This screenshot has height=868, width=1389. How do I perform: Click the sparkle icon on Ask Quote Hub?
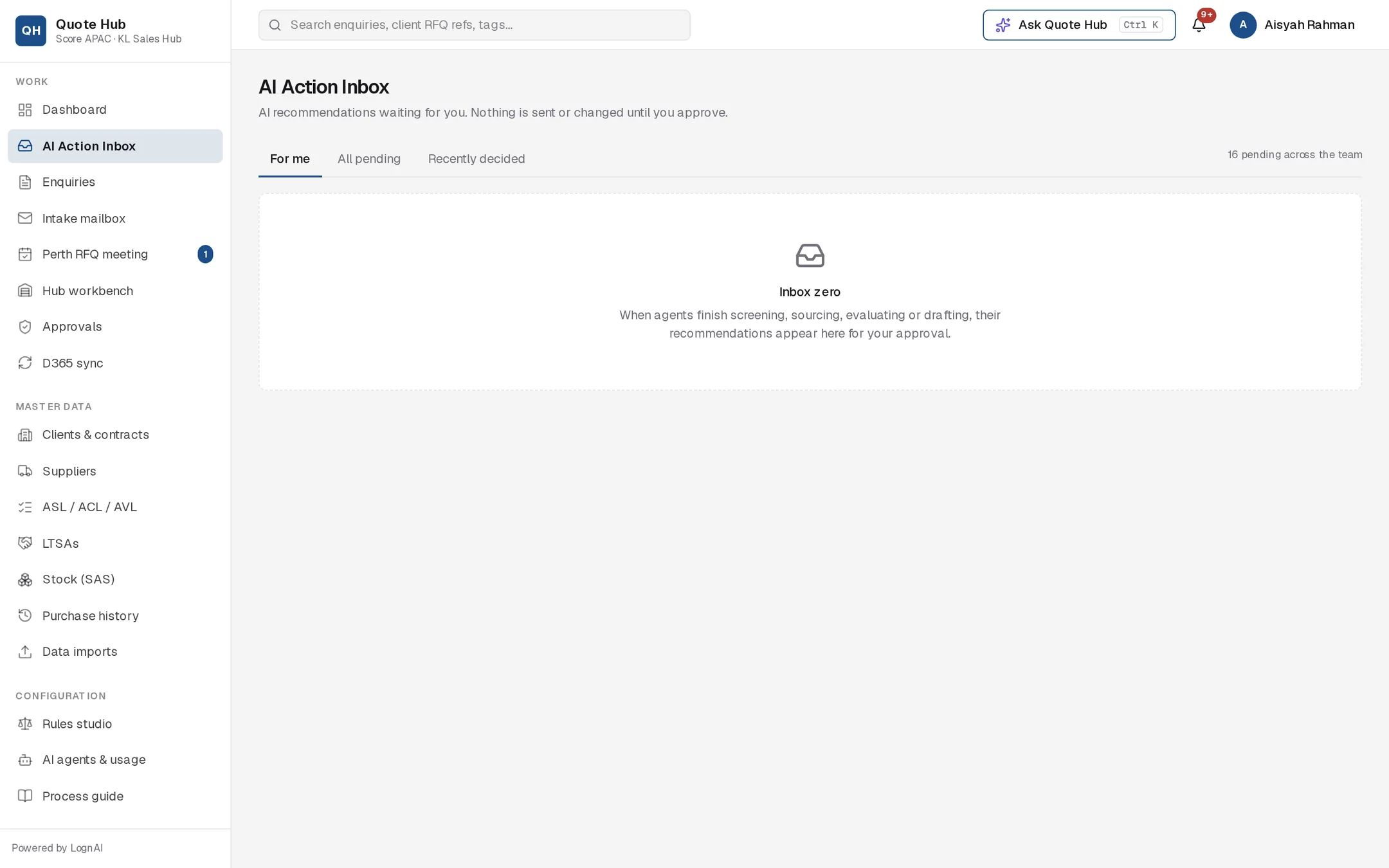[1003, 25]
